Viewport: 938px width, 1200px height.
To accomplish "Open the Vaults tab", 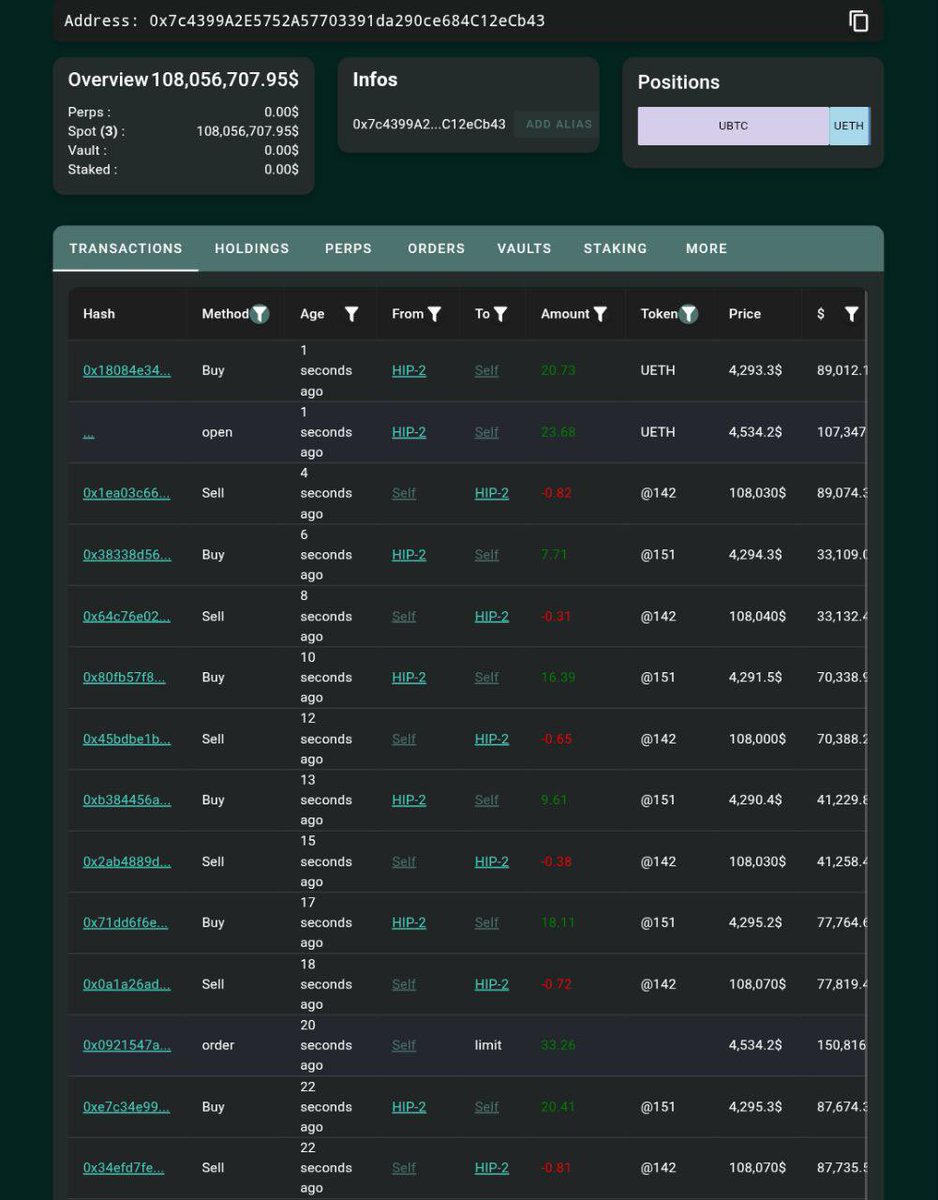I will (x=524, y=248).
